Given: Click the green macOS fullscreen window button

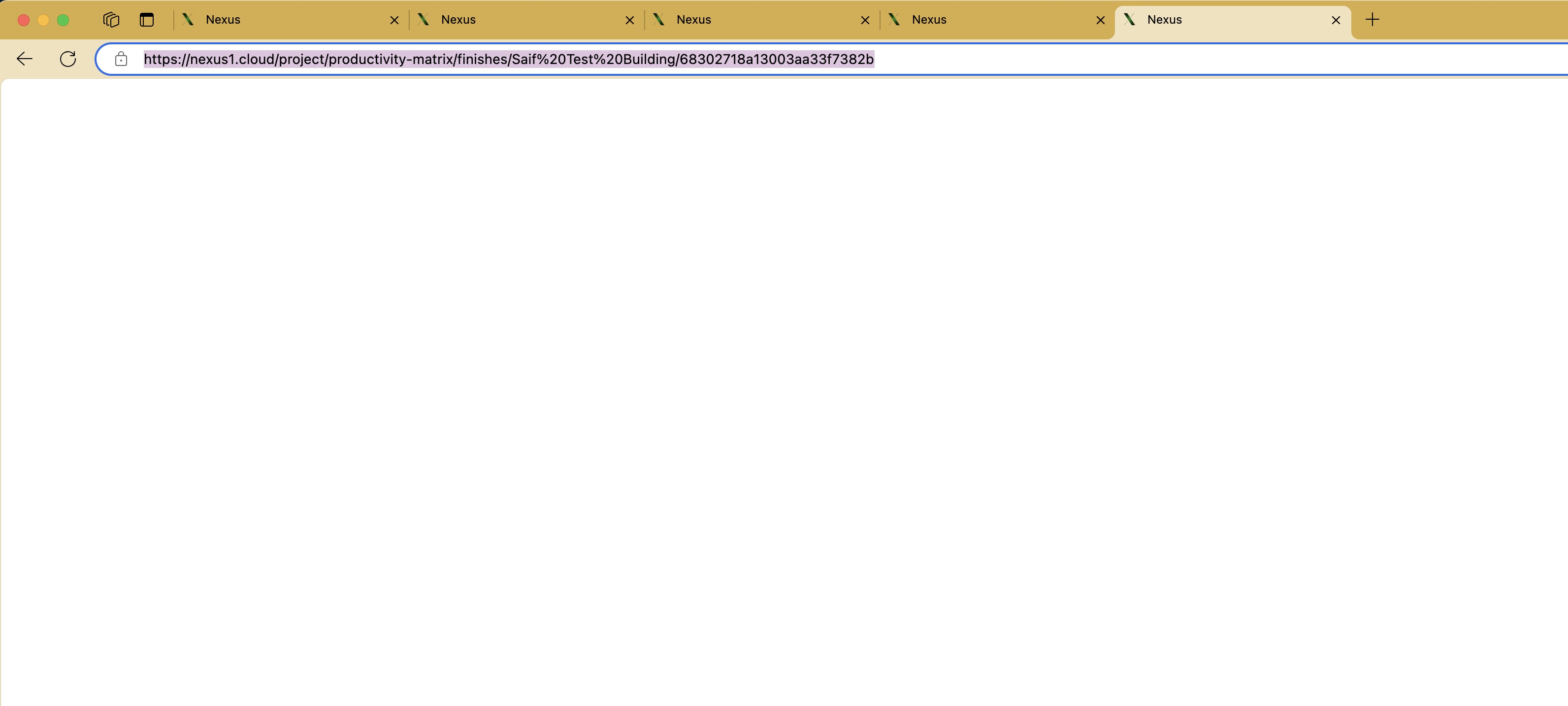Looking at the screenshot, I should point(63,20).
